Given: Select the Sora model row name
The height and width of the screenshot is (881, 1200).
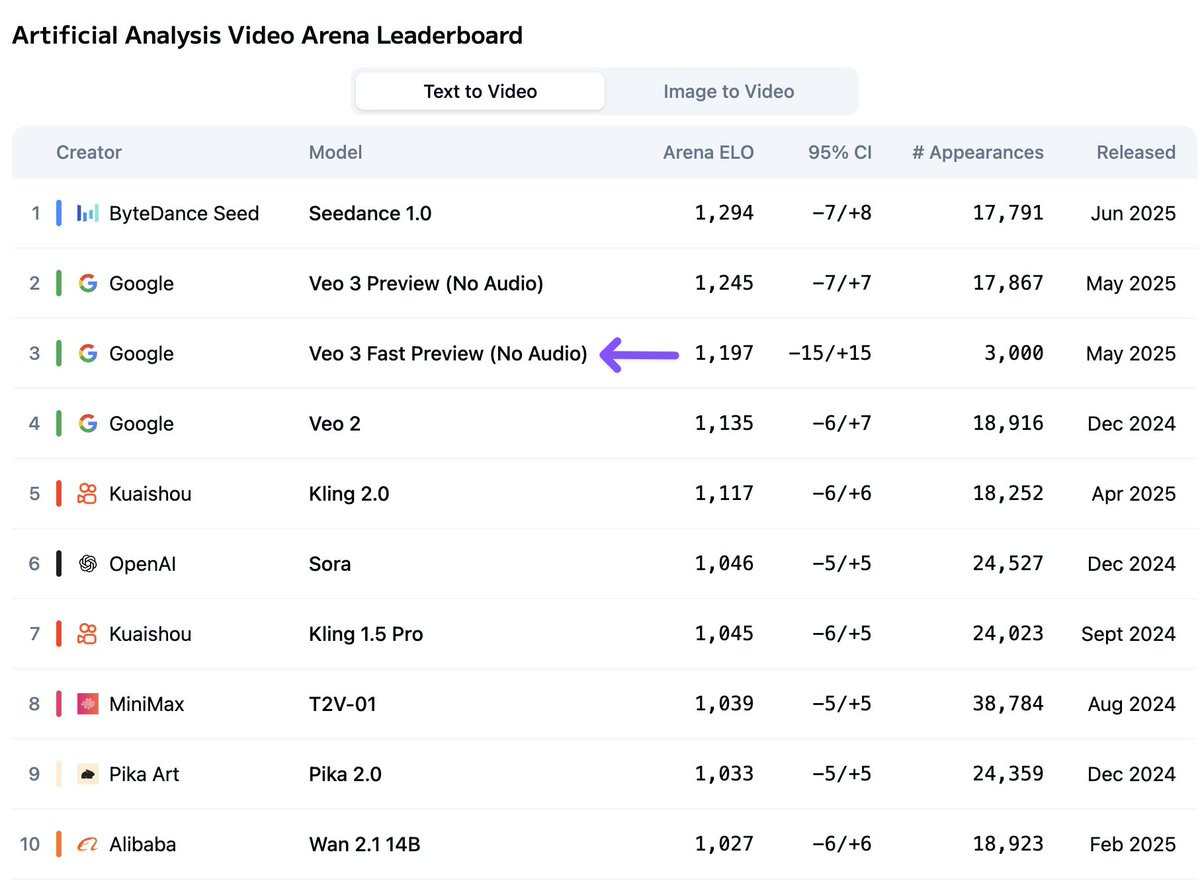Looking at the screenshot, I should (330, 564).
